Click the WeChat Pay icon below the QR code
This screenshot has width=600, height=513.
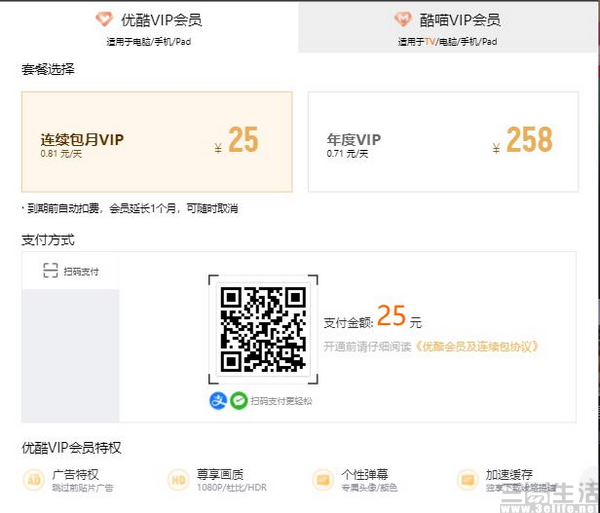click(x=239, y=401)
